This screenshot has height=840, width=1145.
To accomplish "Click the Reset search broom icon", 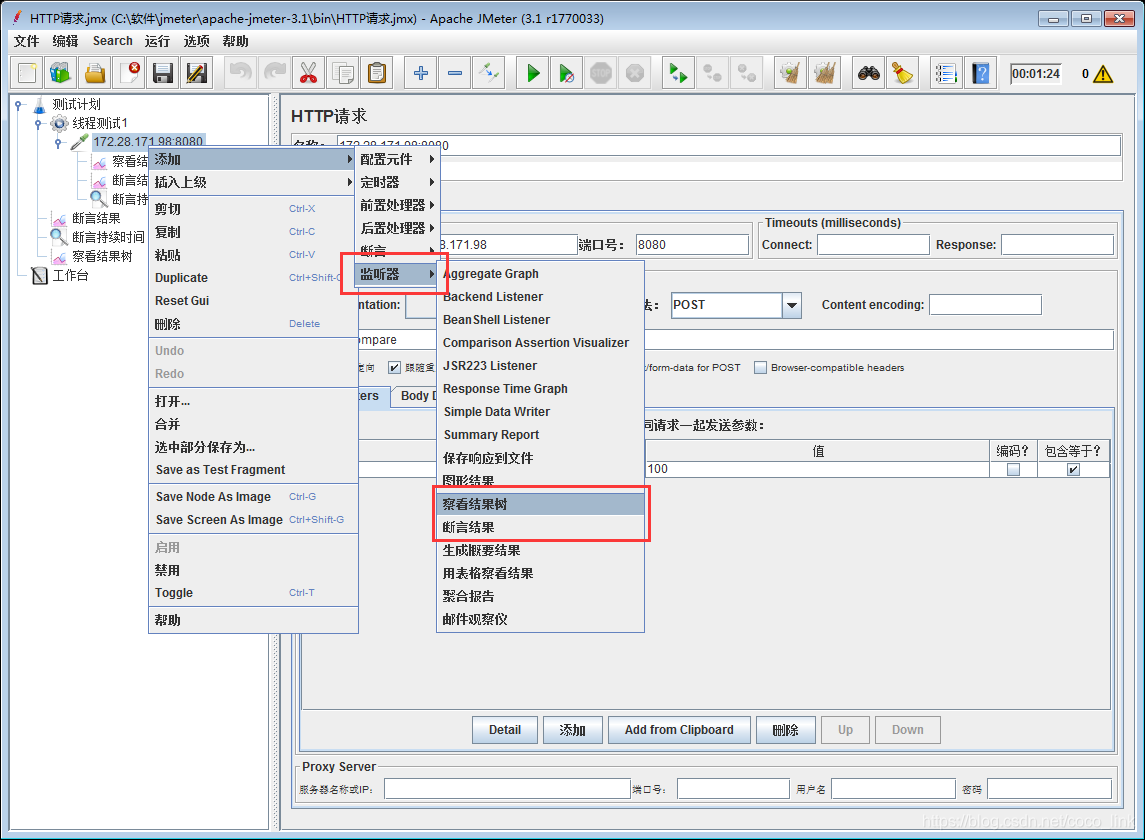I will tap(903, 73).
